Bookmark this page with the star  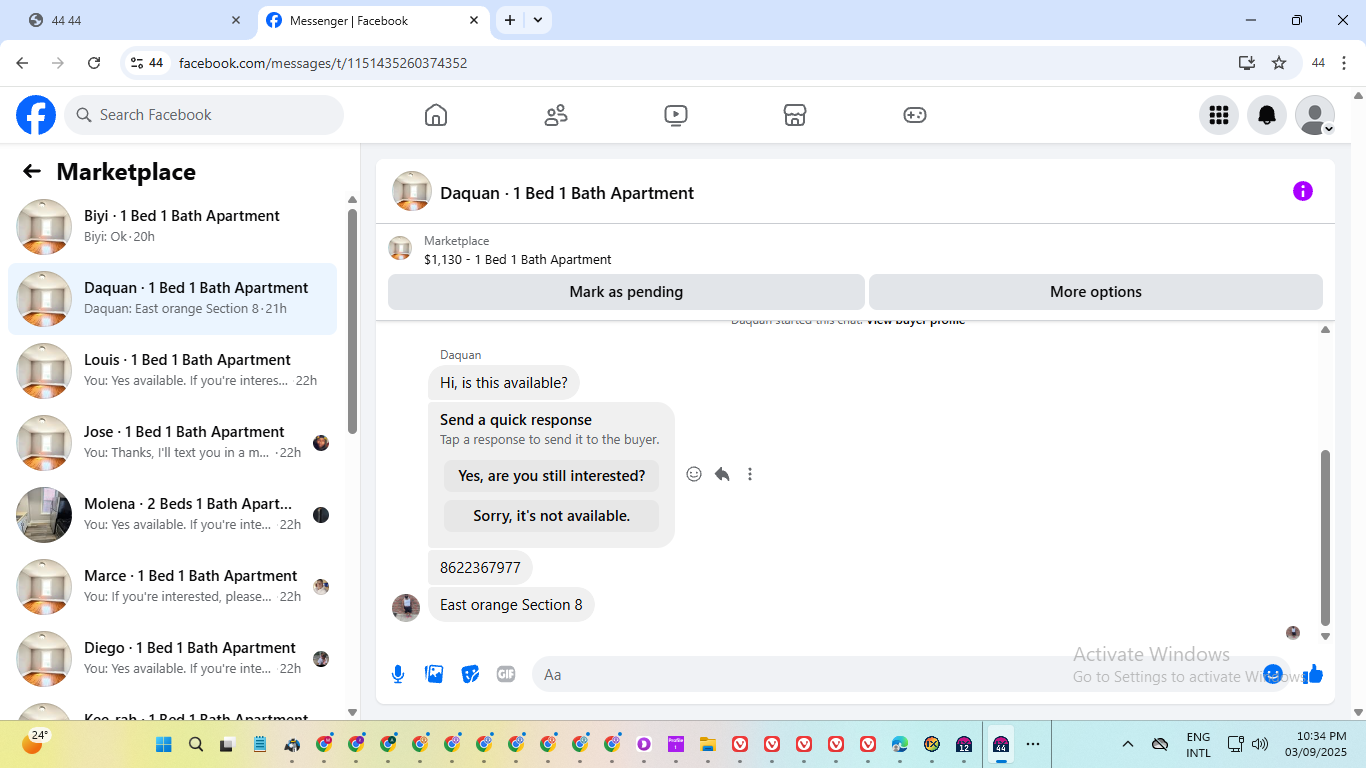[1279, 63]
